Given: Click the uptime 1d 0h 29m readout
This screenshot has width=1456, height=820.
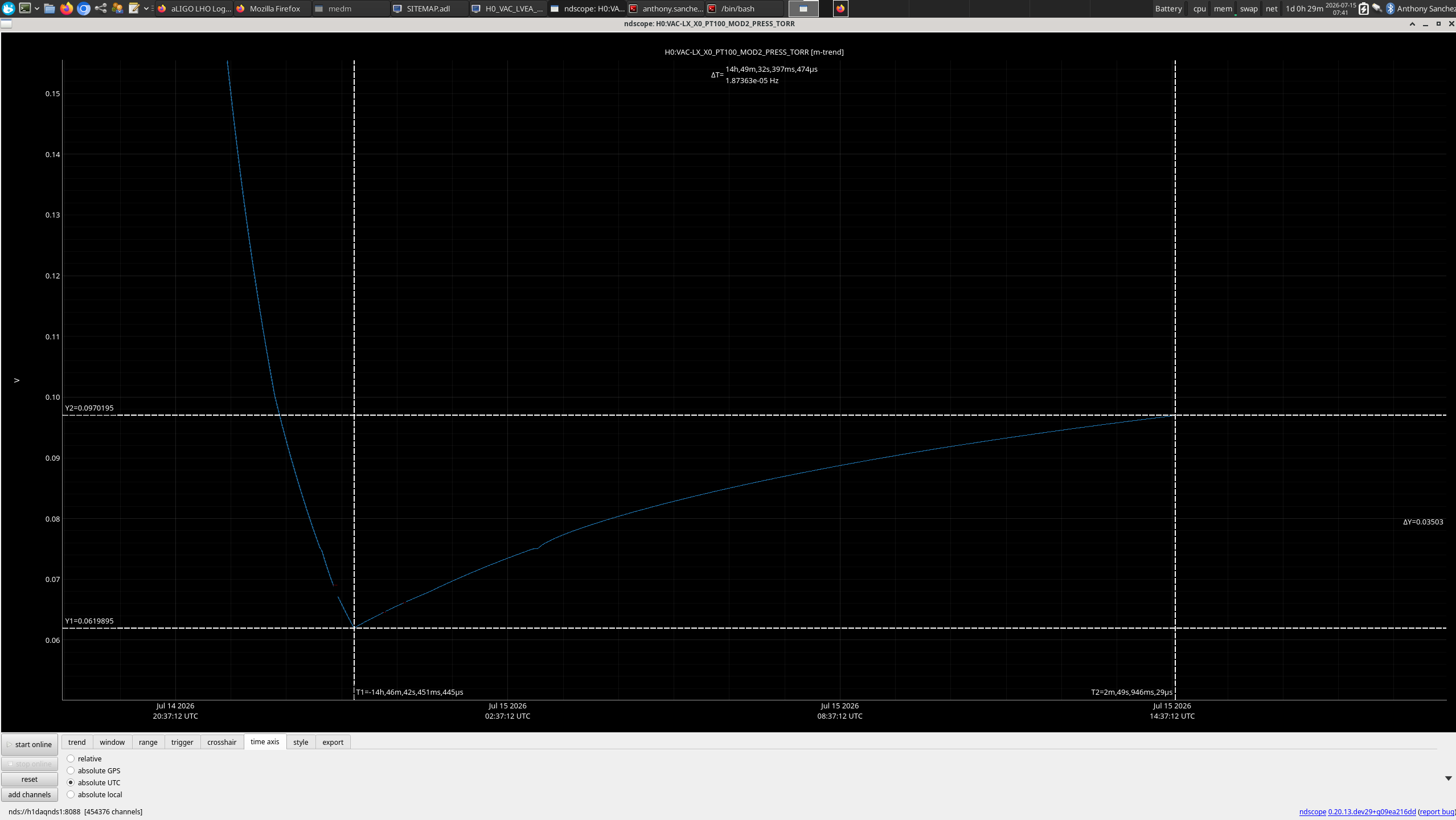Looking at the screenshot, I should (1304, 9).
